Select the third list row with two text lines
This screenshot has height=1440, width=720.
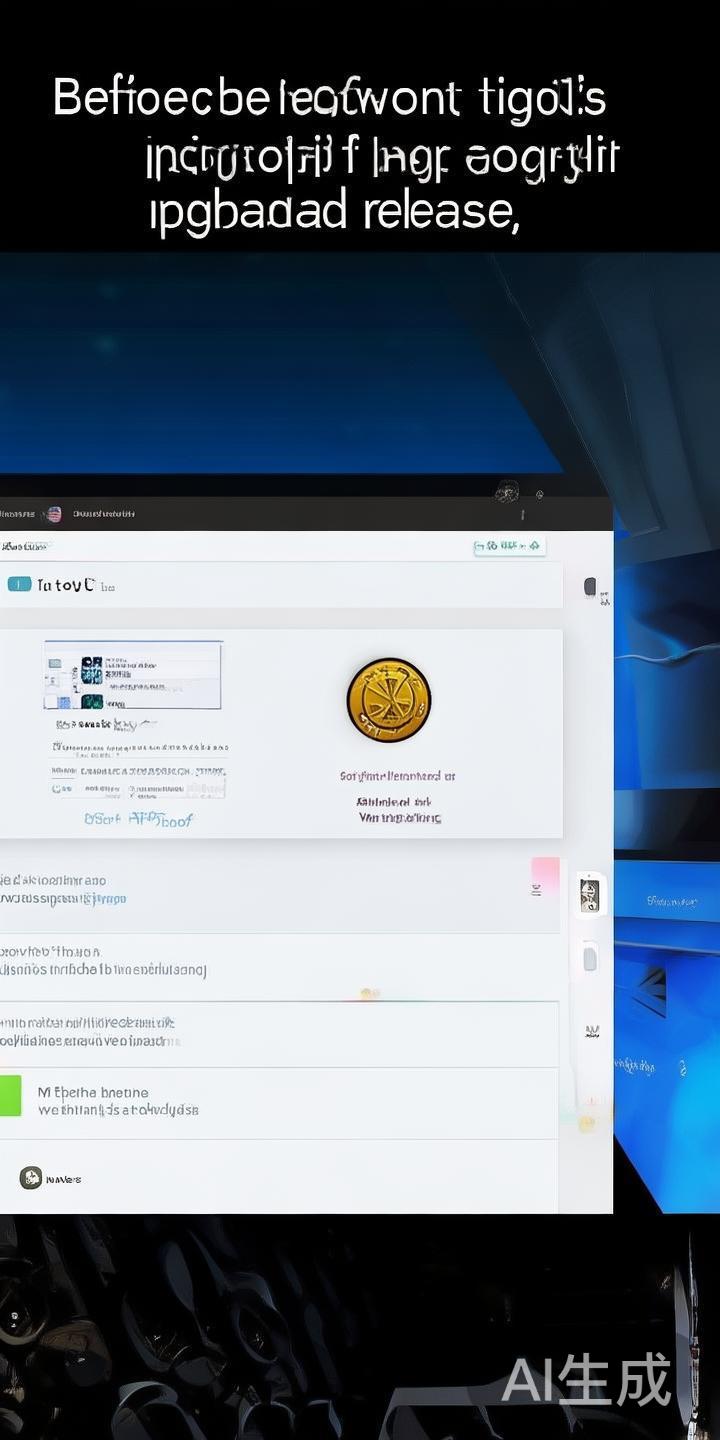278,1032
